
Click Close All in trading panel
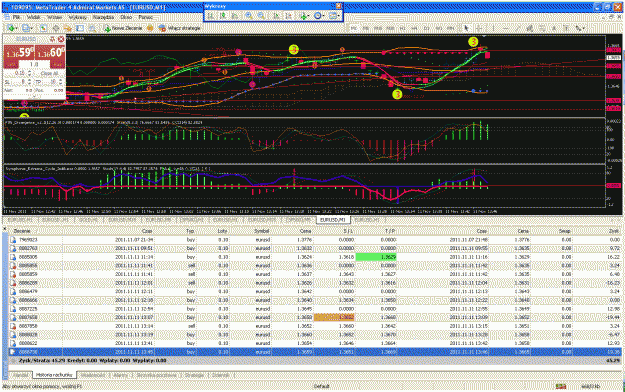[x=50, y=73]
